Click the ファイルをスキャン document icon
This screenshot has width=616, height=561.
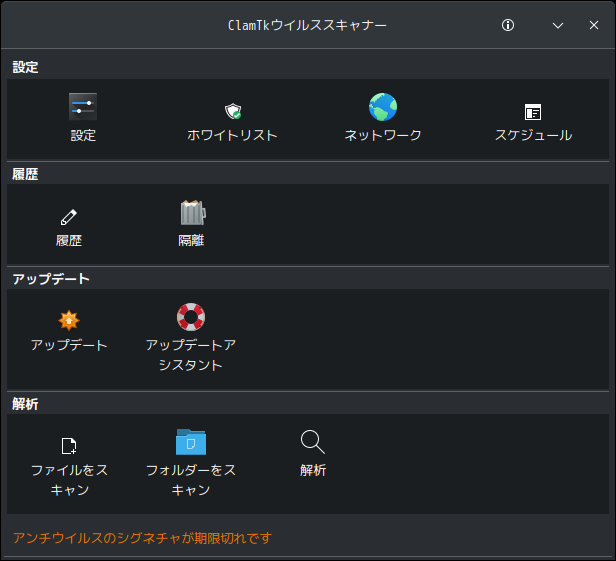click(69, 445)
